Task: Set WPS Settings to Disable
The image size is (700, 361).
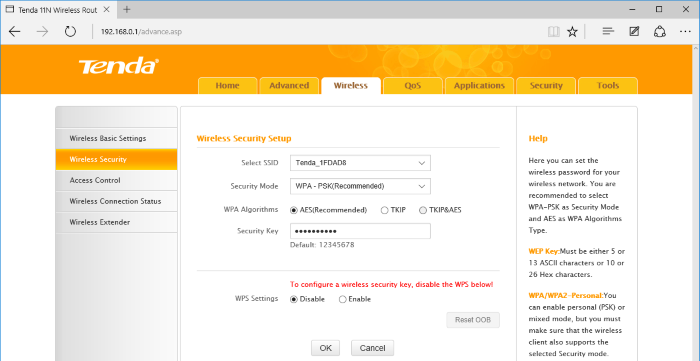Action: 293,299
